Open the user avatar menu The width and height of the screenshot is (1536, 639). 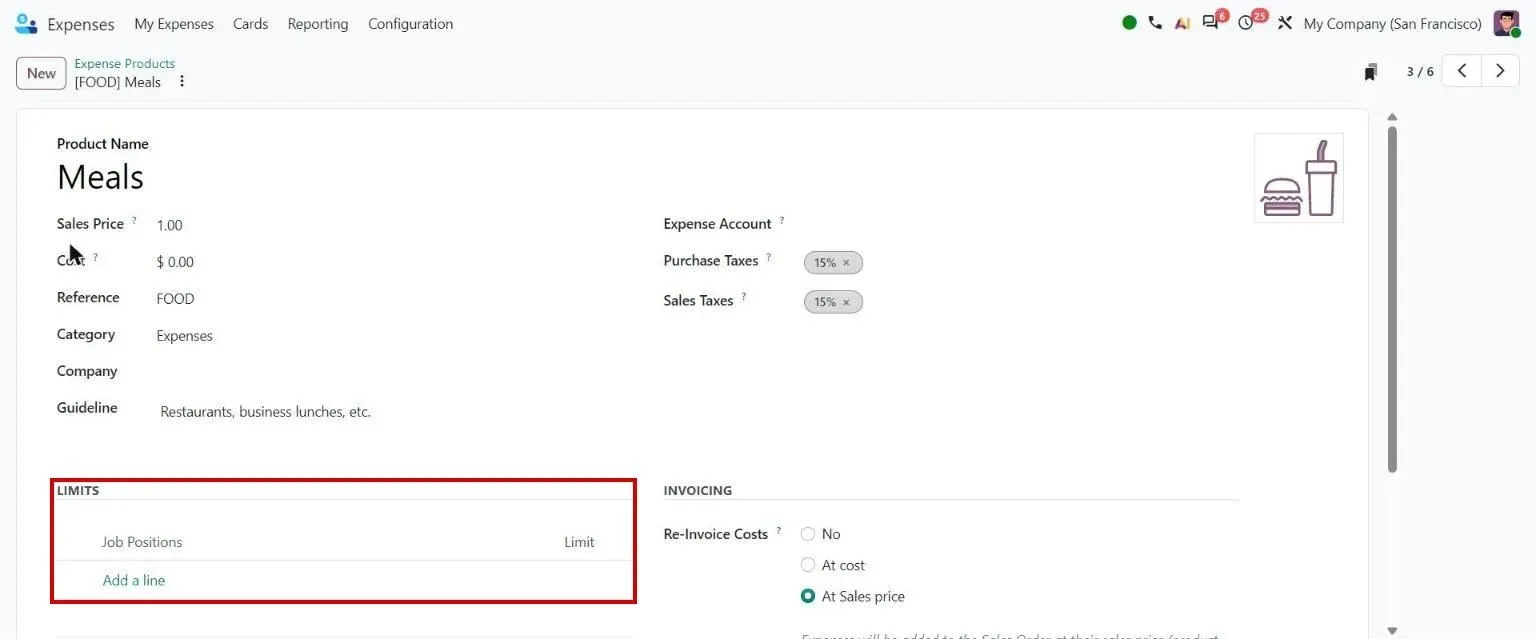1506,23
